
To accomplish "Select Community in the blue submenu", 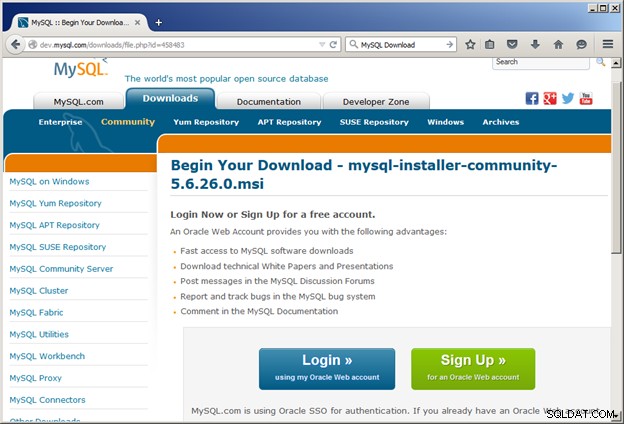I will (x=128, y=122).
